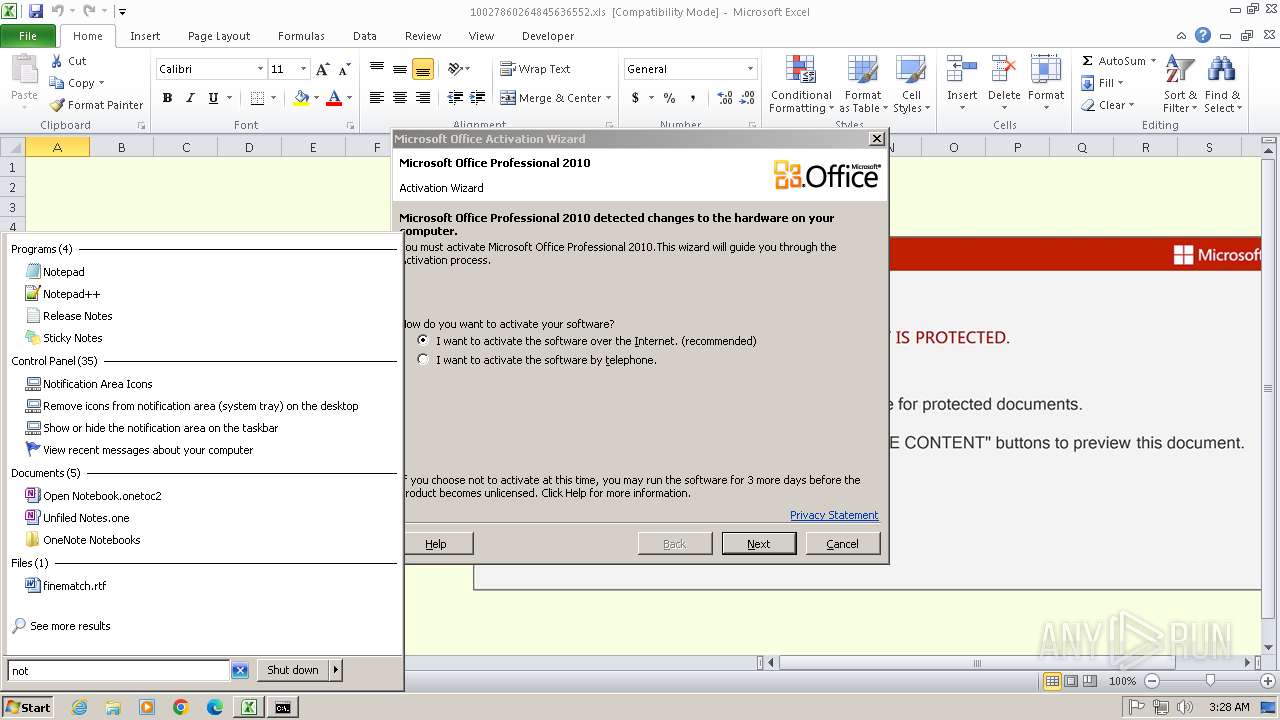Select activate by telephone option
The image size is (1280, 720).
423,359
